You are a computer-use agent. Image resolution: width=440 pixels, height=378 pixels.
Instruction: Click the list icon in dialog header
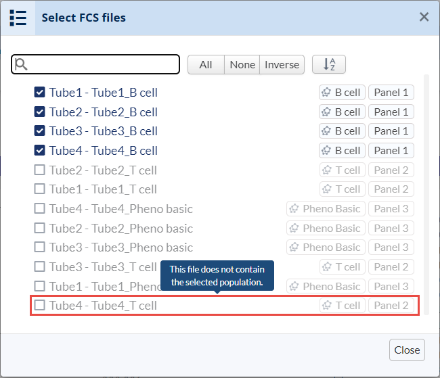(x=18, y=18)
